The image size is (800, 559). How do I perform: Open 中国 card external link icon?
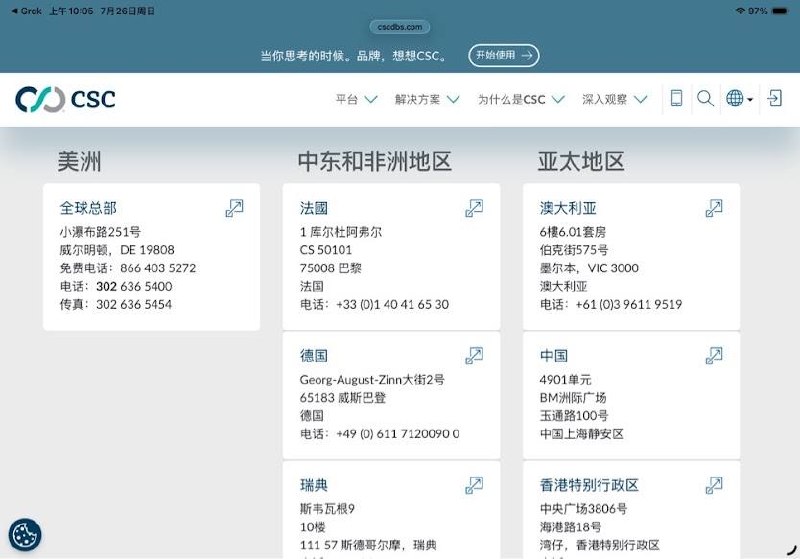point(714,355)
